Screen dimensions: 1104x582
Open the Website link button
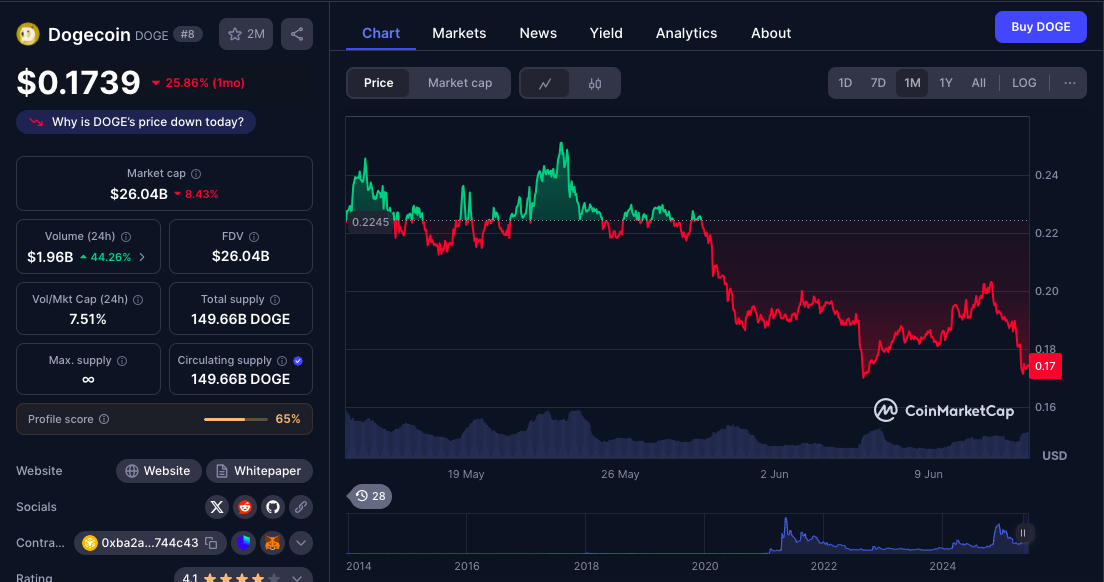click(x=158, y=471)
